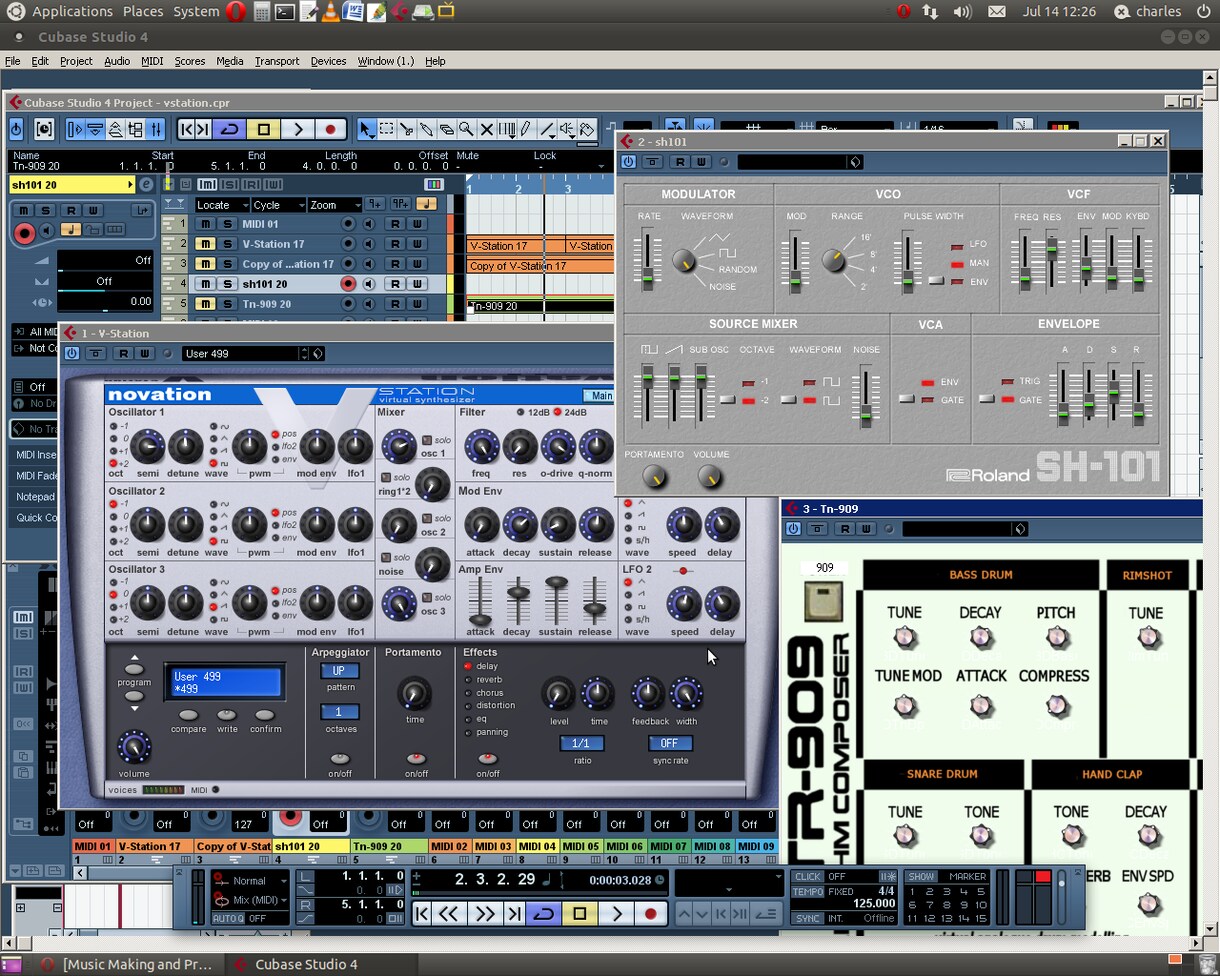Solo the Tn-909 20 track
This screenshot has width=1220, height=976.
point(227,304)
